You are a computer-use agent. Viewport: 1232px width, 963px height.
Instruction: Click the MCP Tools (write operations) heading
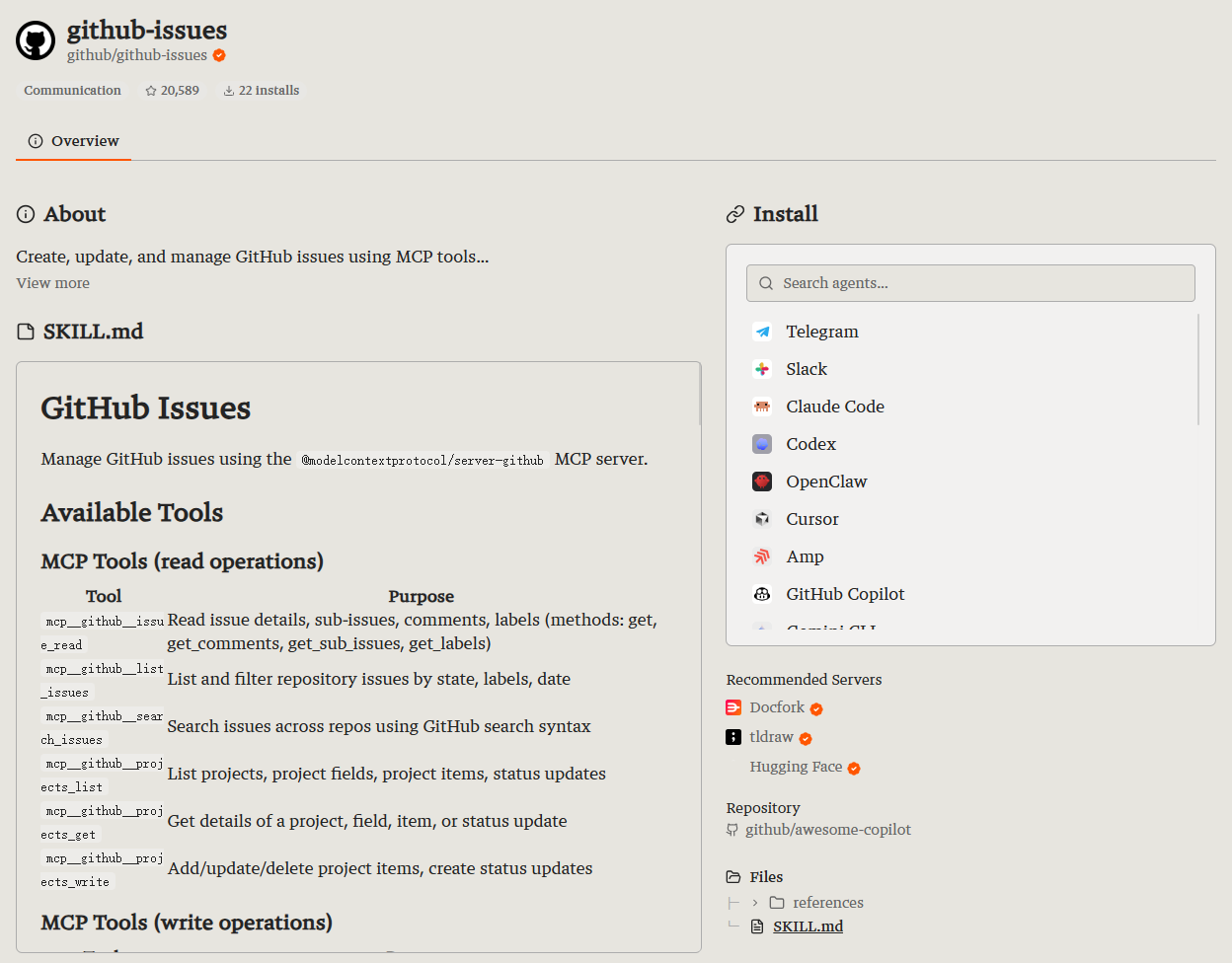pyautogui.click(x=187, y=923)
